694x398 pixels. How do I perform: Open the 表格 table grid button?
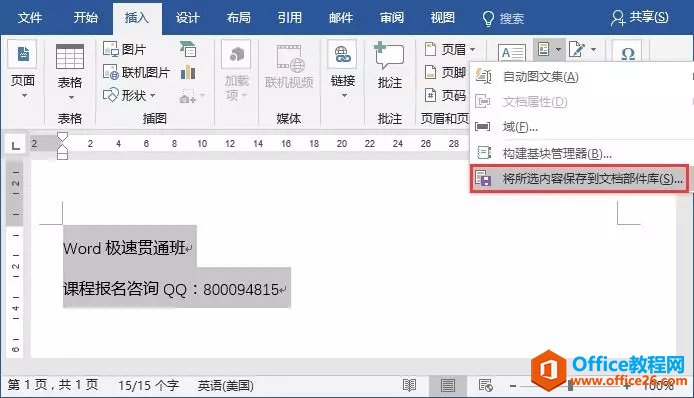[70, 72]
